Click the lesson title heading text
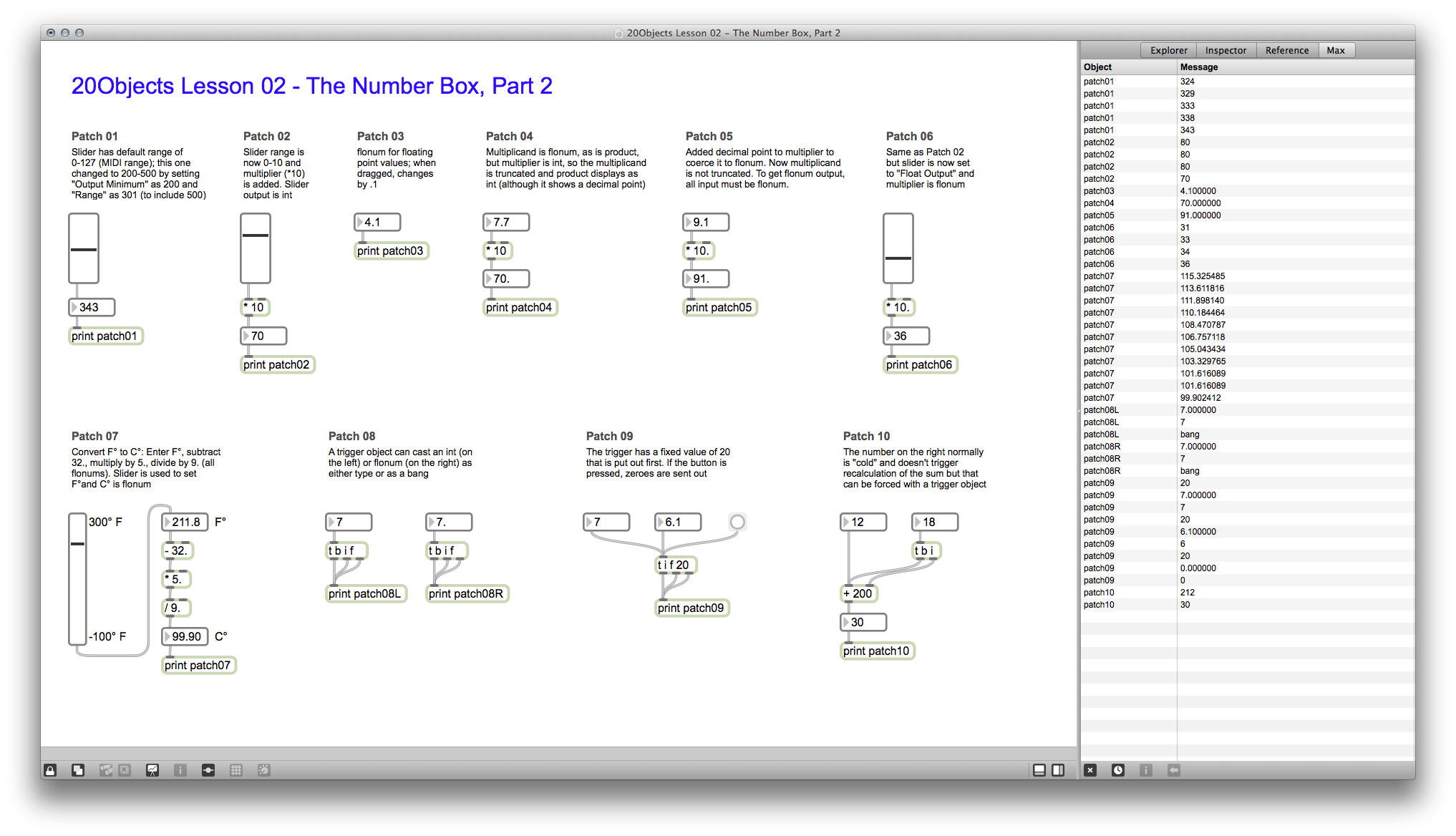Screen dimensions: 1456x836 312,86
